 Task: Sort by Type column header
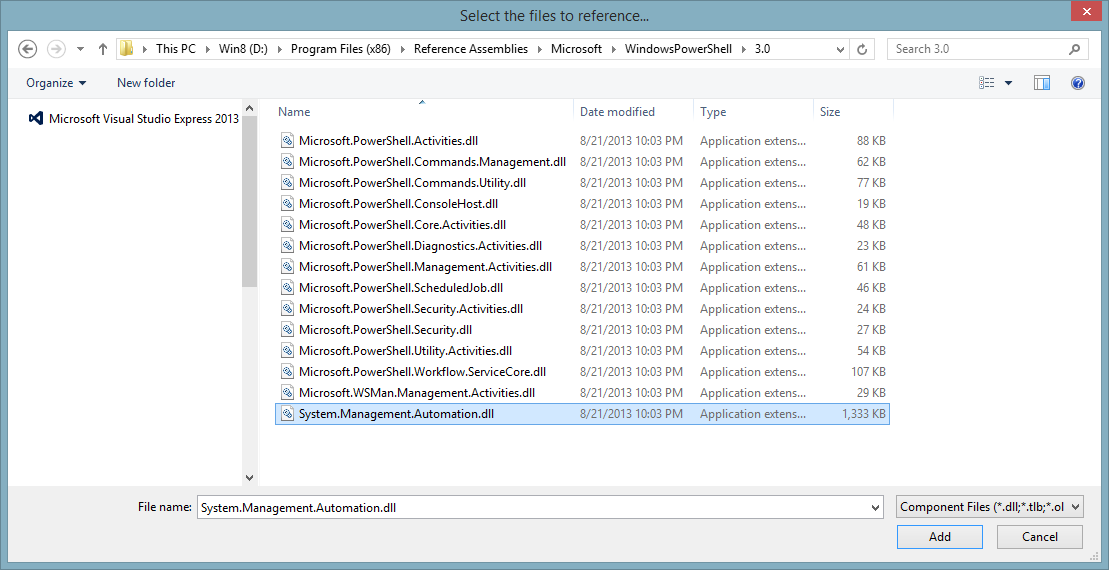click(713, 112)
